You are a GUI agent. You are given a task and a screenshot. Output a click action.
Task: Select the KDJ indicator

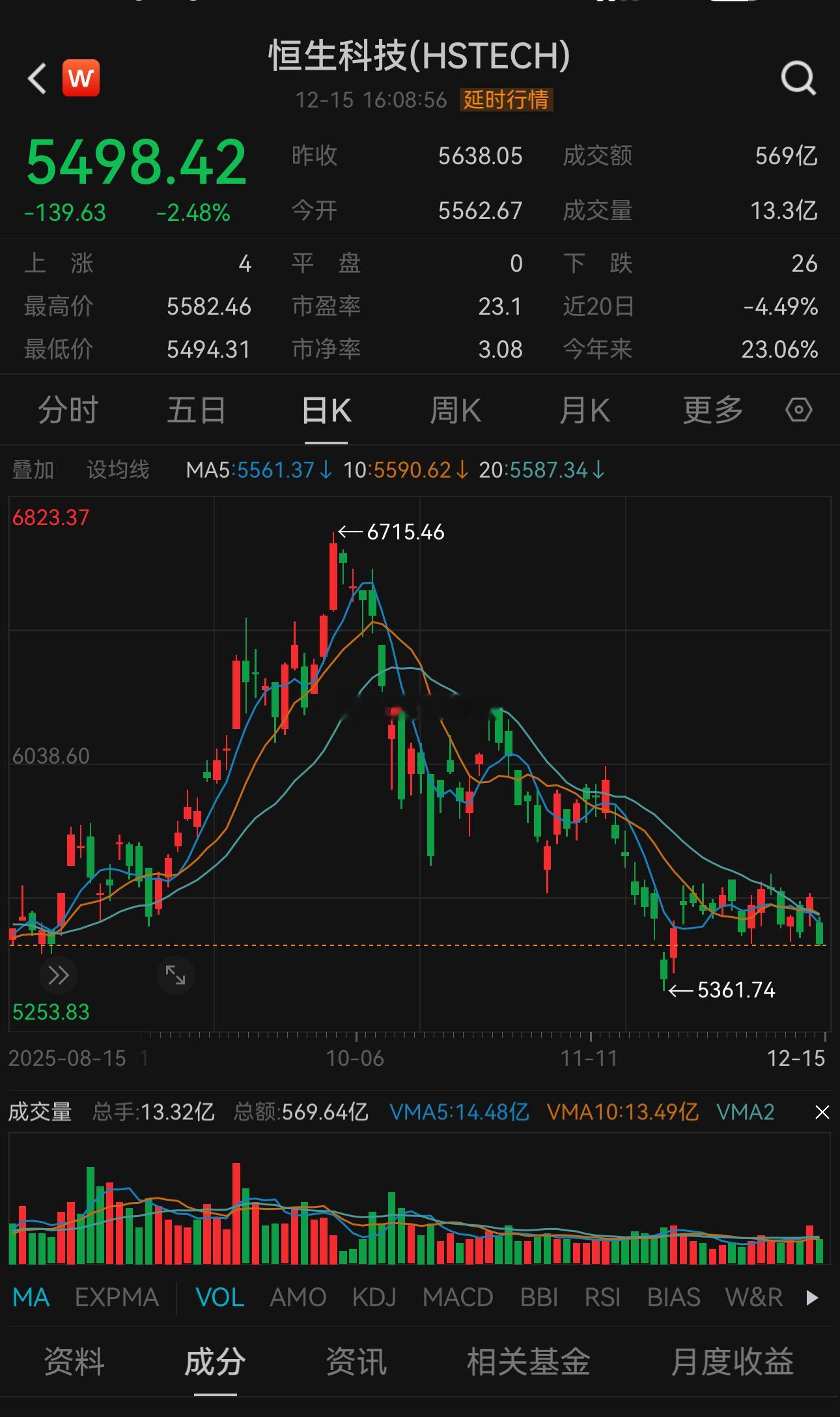(374, 1297)
